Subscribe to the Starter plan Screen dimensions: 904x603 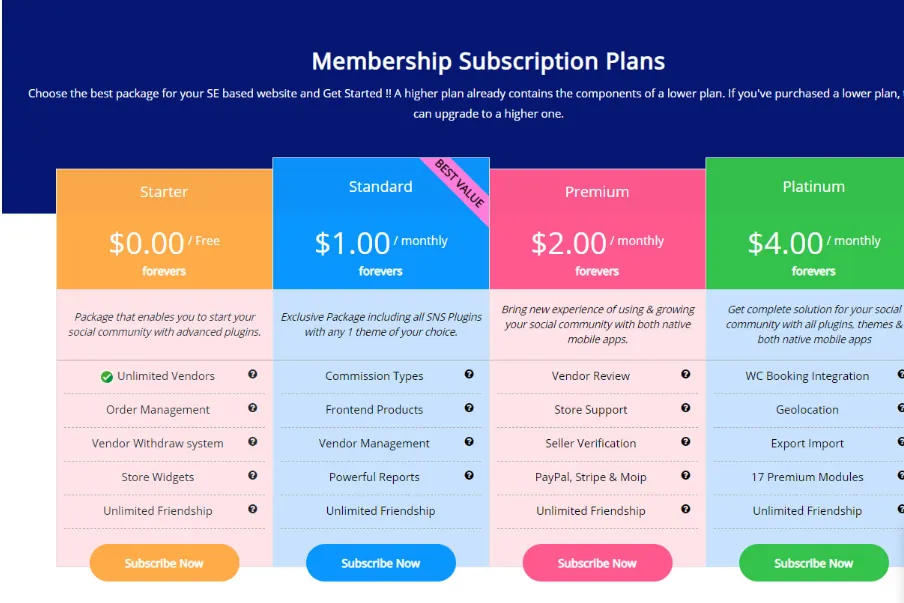pos(164,563)
